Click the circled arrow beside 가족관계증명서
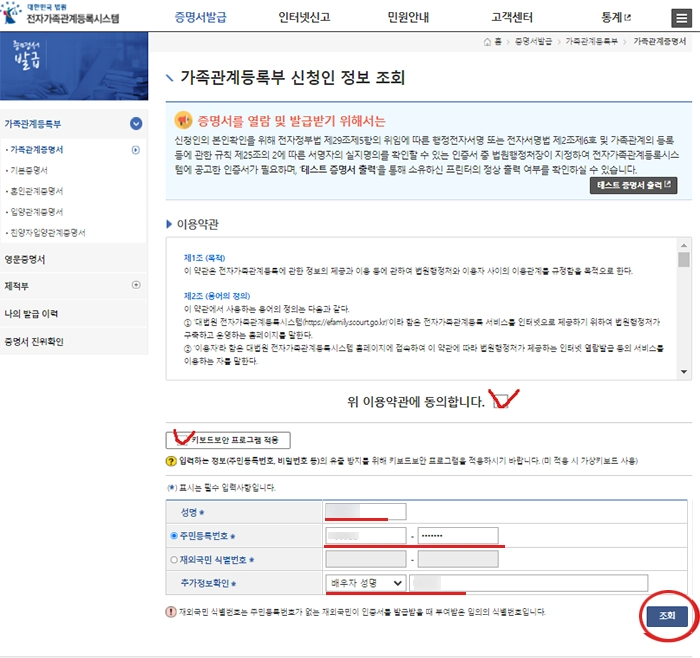 (x=136, y=150)
